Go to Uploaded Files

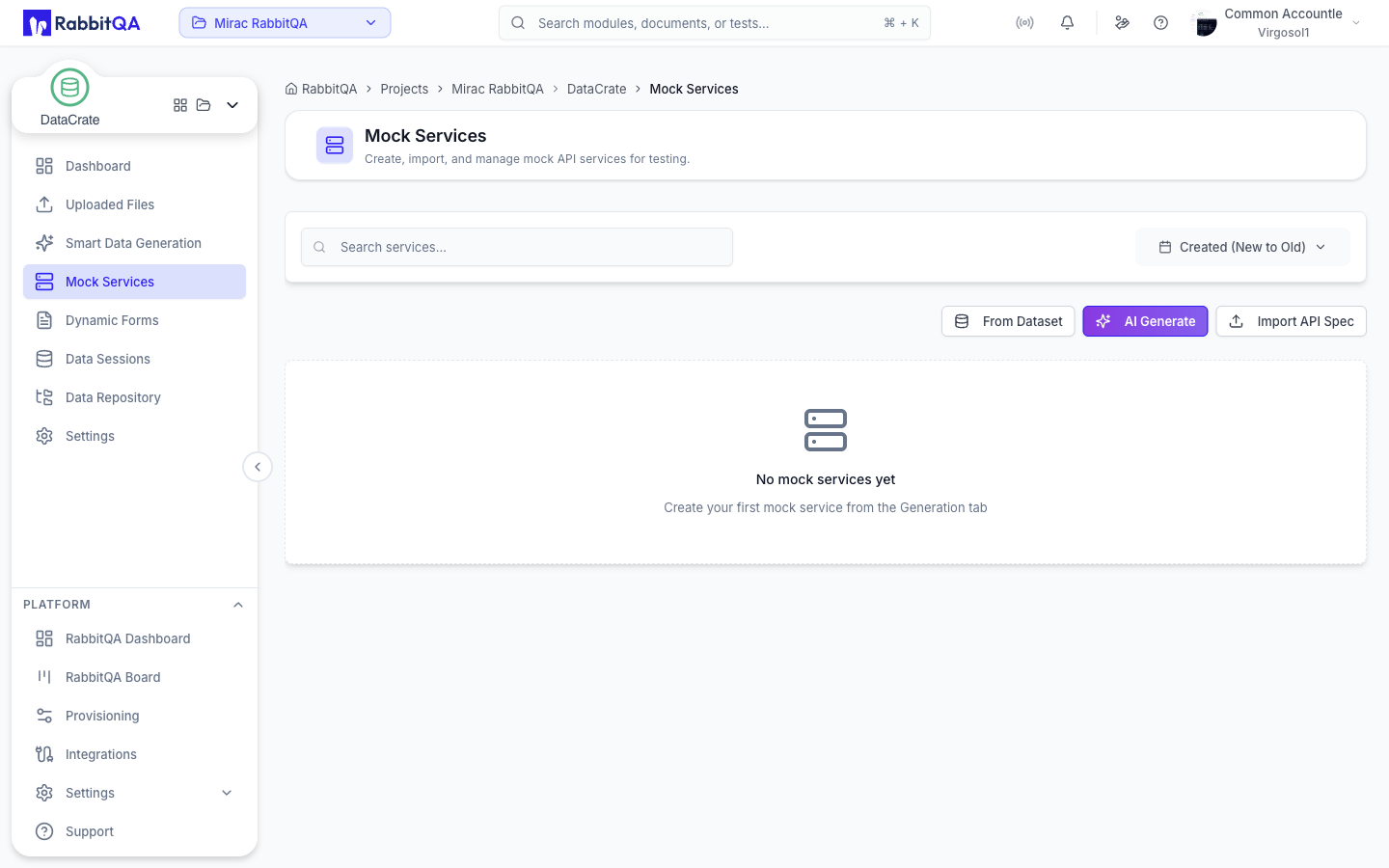coord(134,204)
